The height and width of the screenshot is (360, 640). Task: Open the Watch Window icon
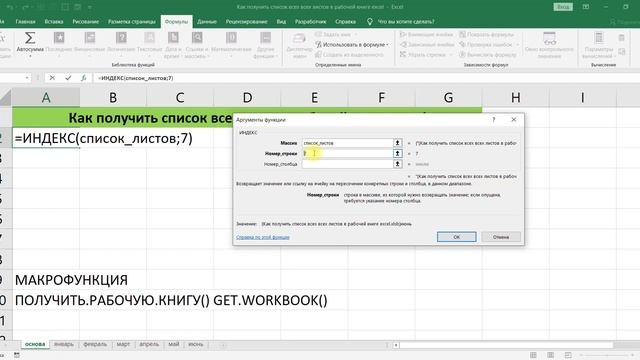click(x=549, y=39)
